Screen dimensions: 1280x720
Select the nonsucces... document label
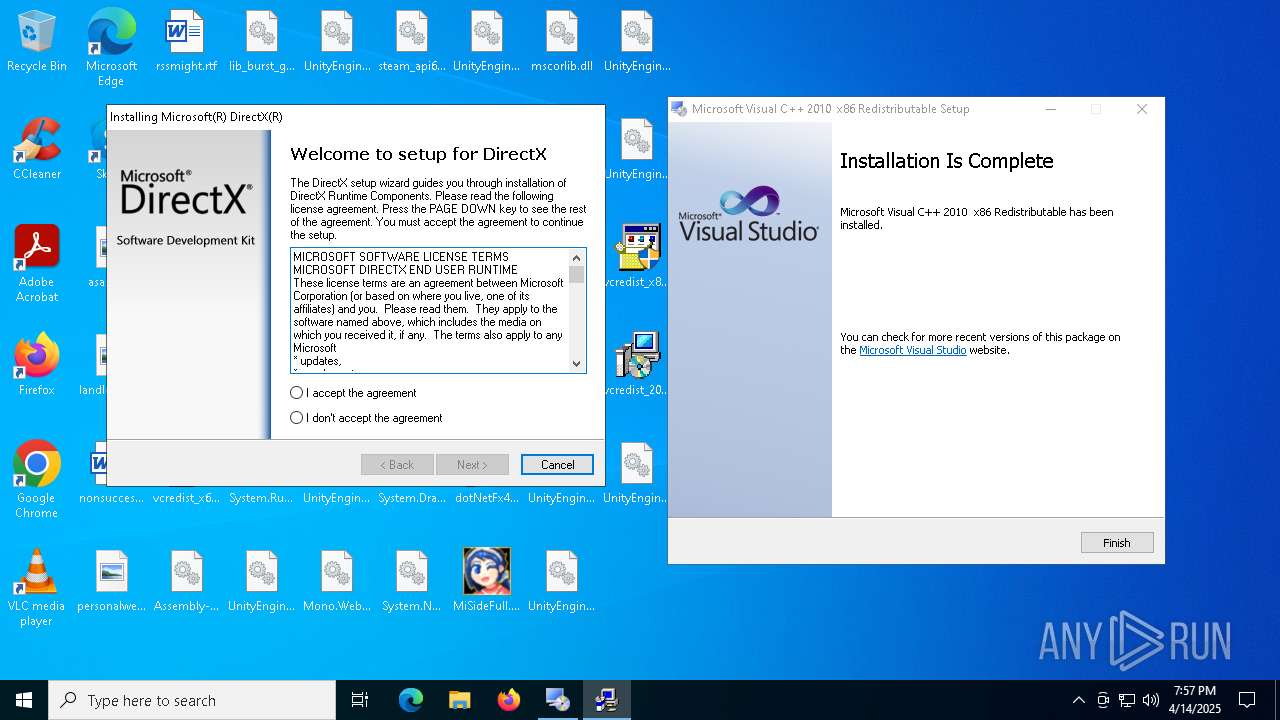coord(111,498)
